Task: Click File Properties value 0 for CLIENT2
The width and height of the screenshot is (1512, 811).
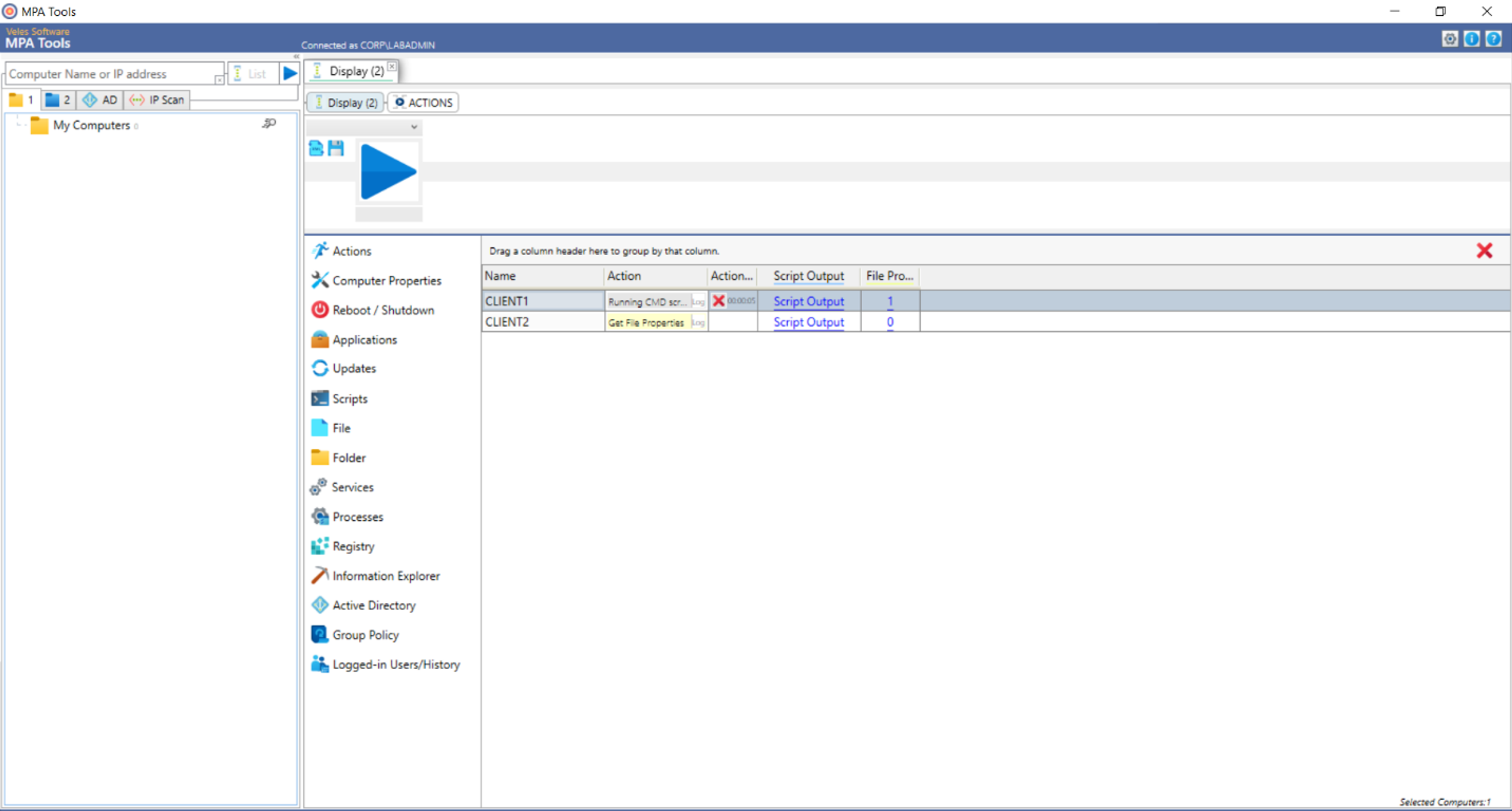Action: pos(890,322)
